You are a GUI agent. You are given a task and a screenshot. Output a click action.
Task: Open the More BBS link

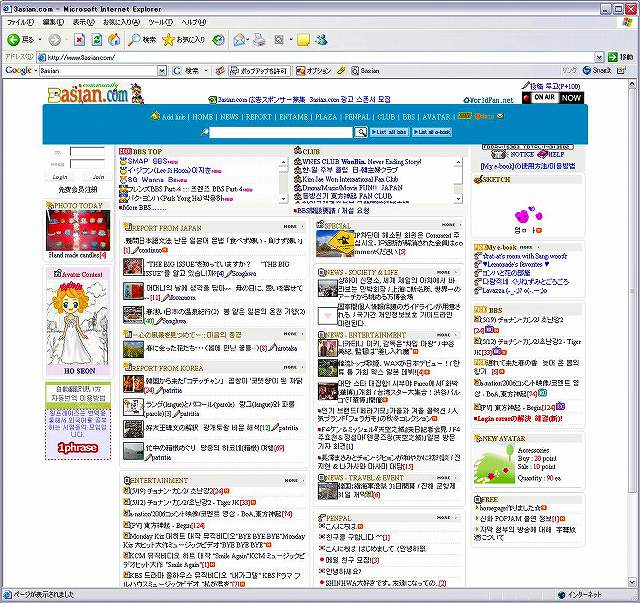[143, 207]
